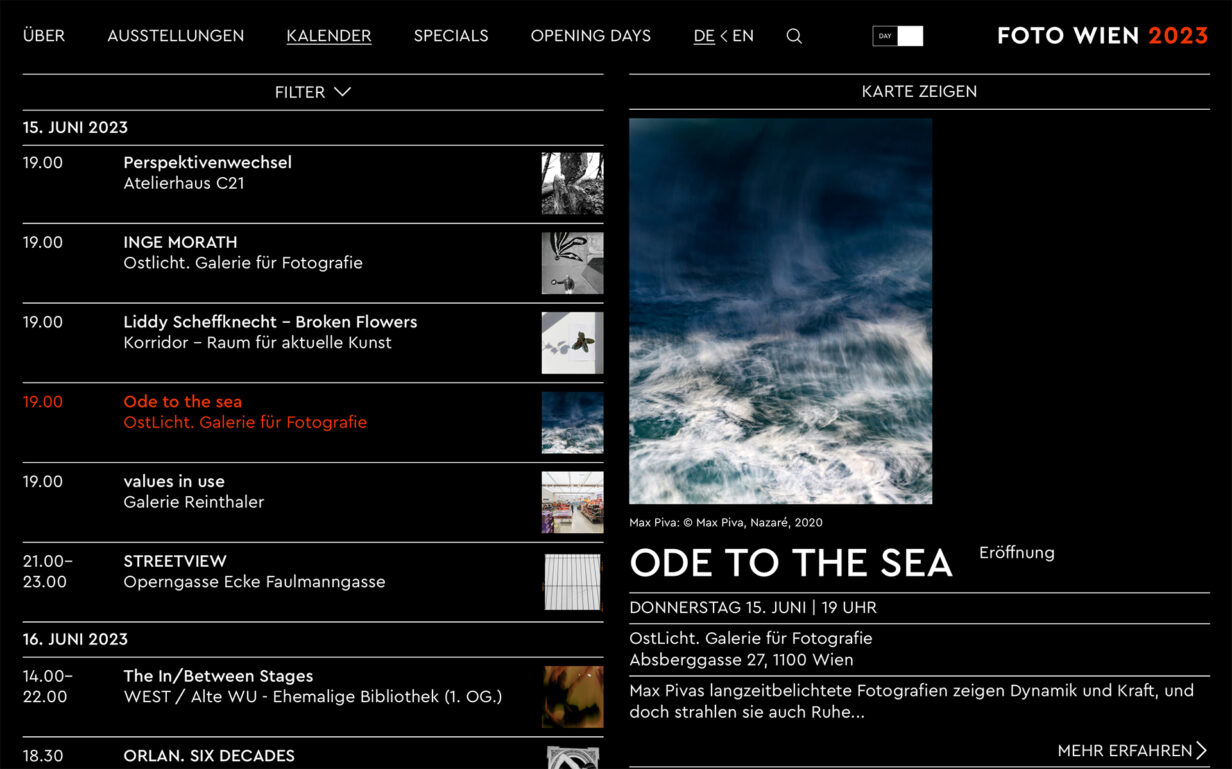
Task: Go to the OPENING DAYS page
Action: coord(591,36)
